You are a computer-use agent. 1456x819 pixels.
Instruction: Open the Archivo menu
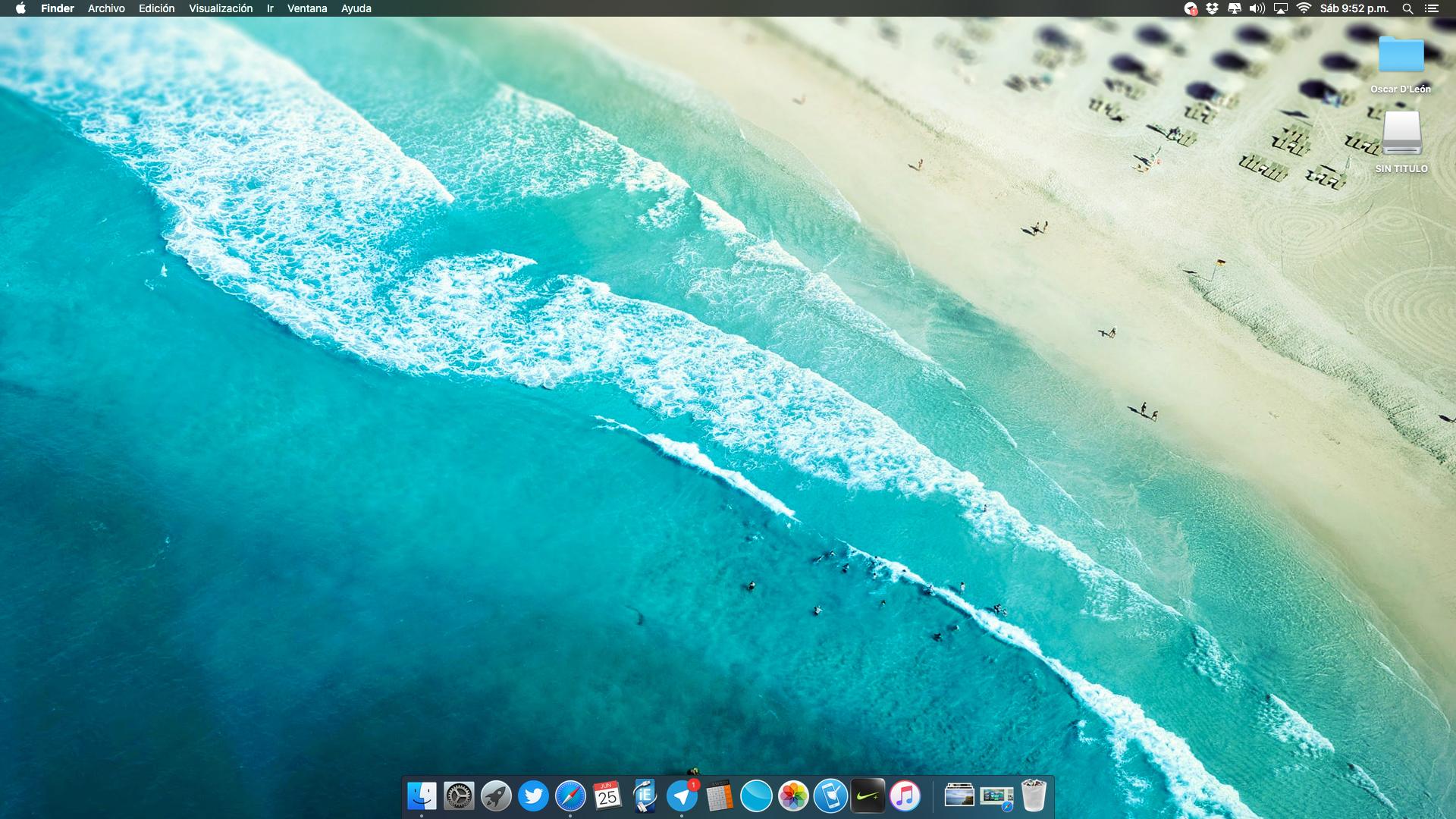tap(106, 8)
